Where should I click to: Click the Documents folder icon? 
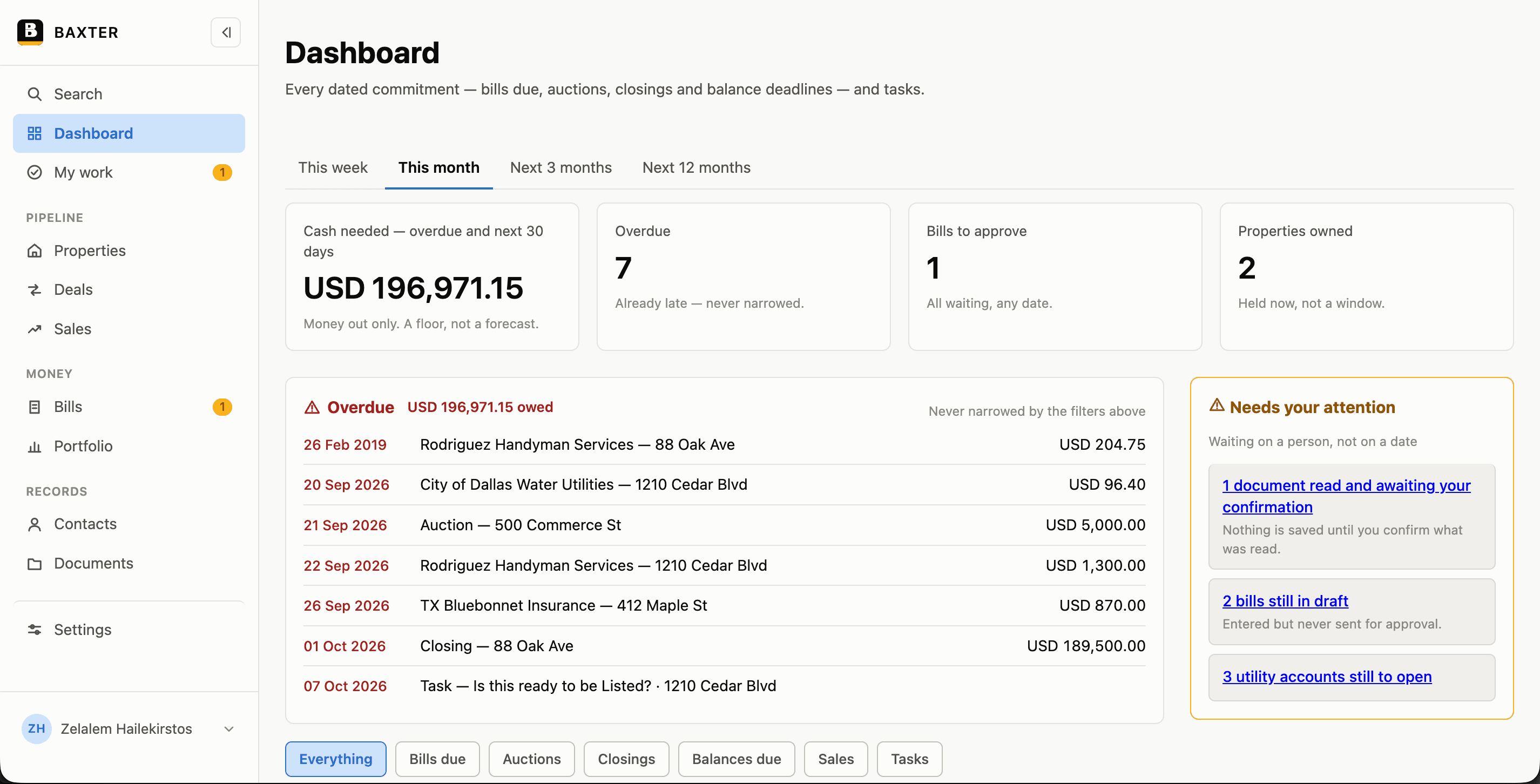point(35,563)
